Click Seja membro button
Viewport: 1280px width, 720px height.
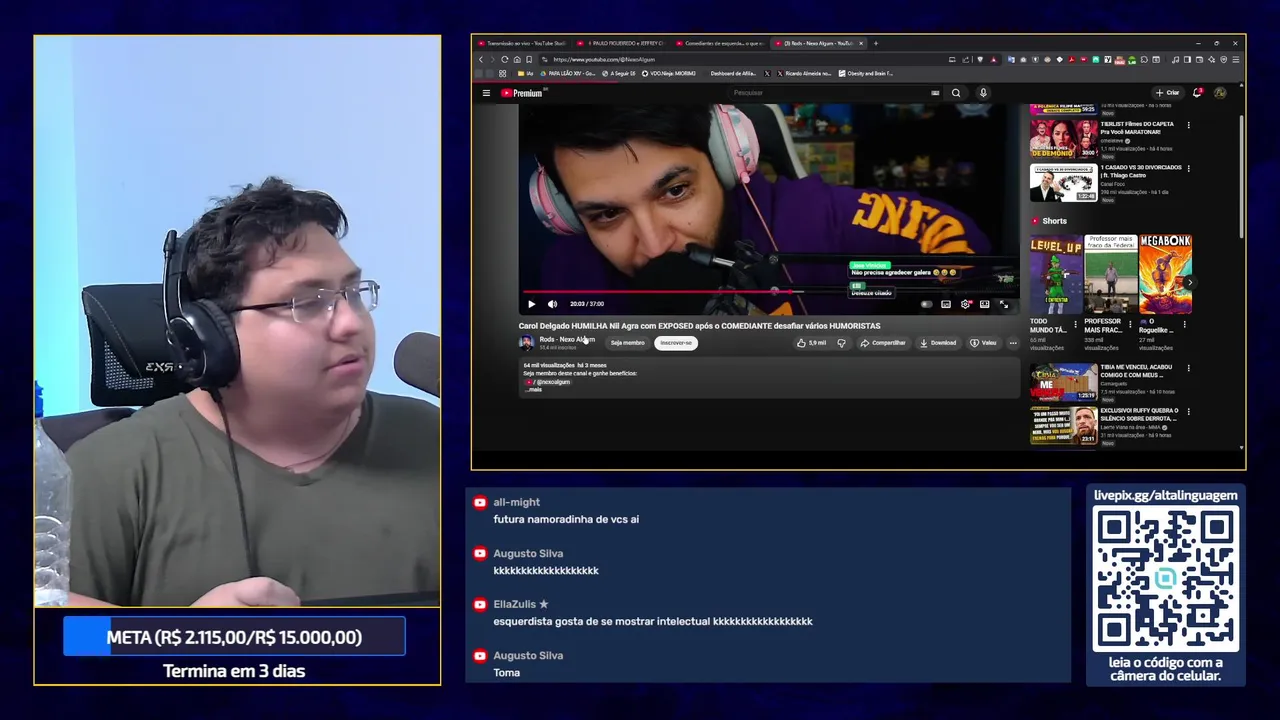tap(628, 343)
